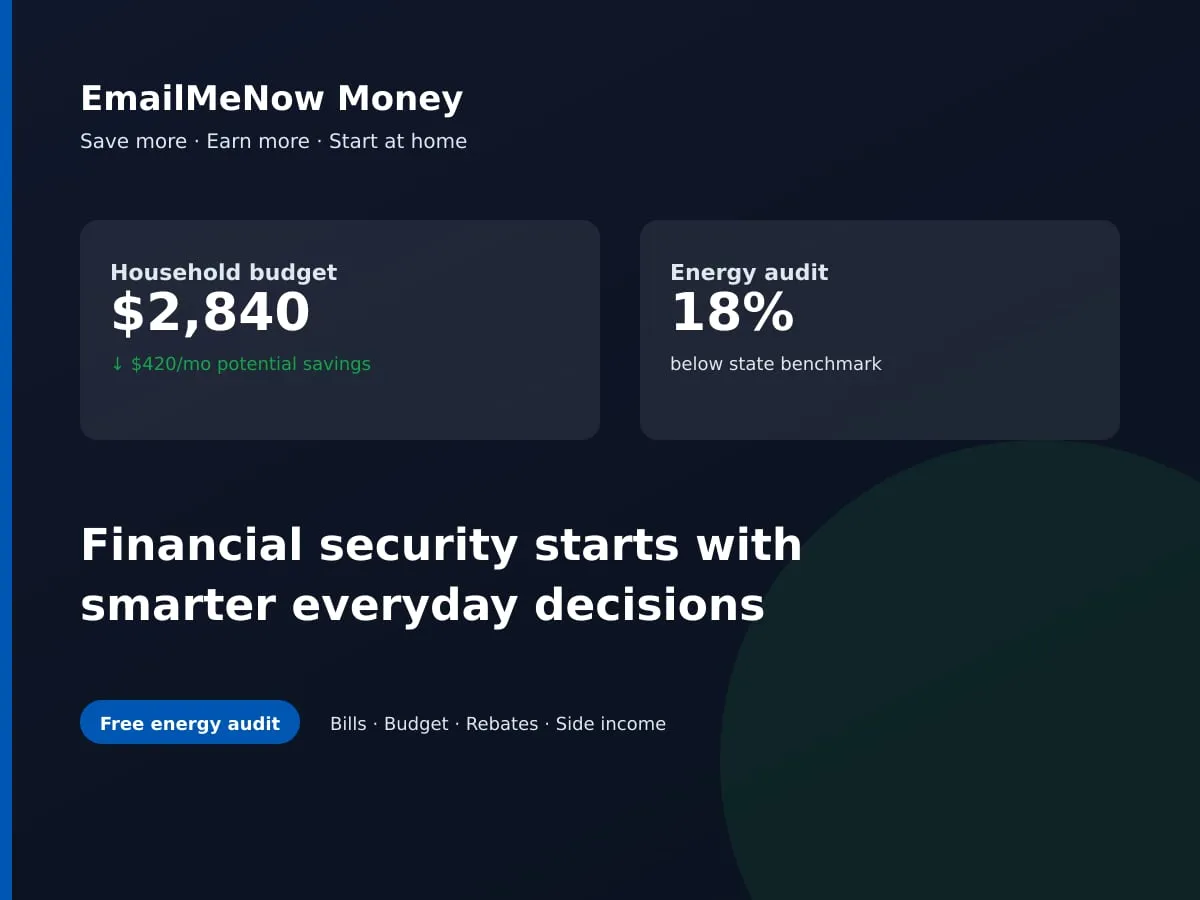Click the $2,840 budget amount

tap(210, 313)
